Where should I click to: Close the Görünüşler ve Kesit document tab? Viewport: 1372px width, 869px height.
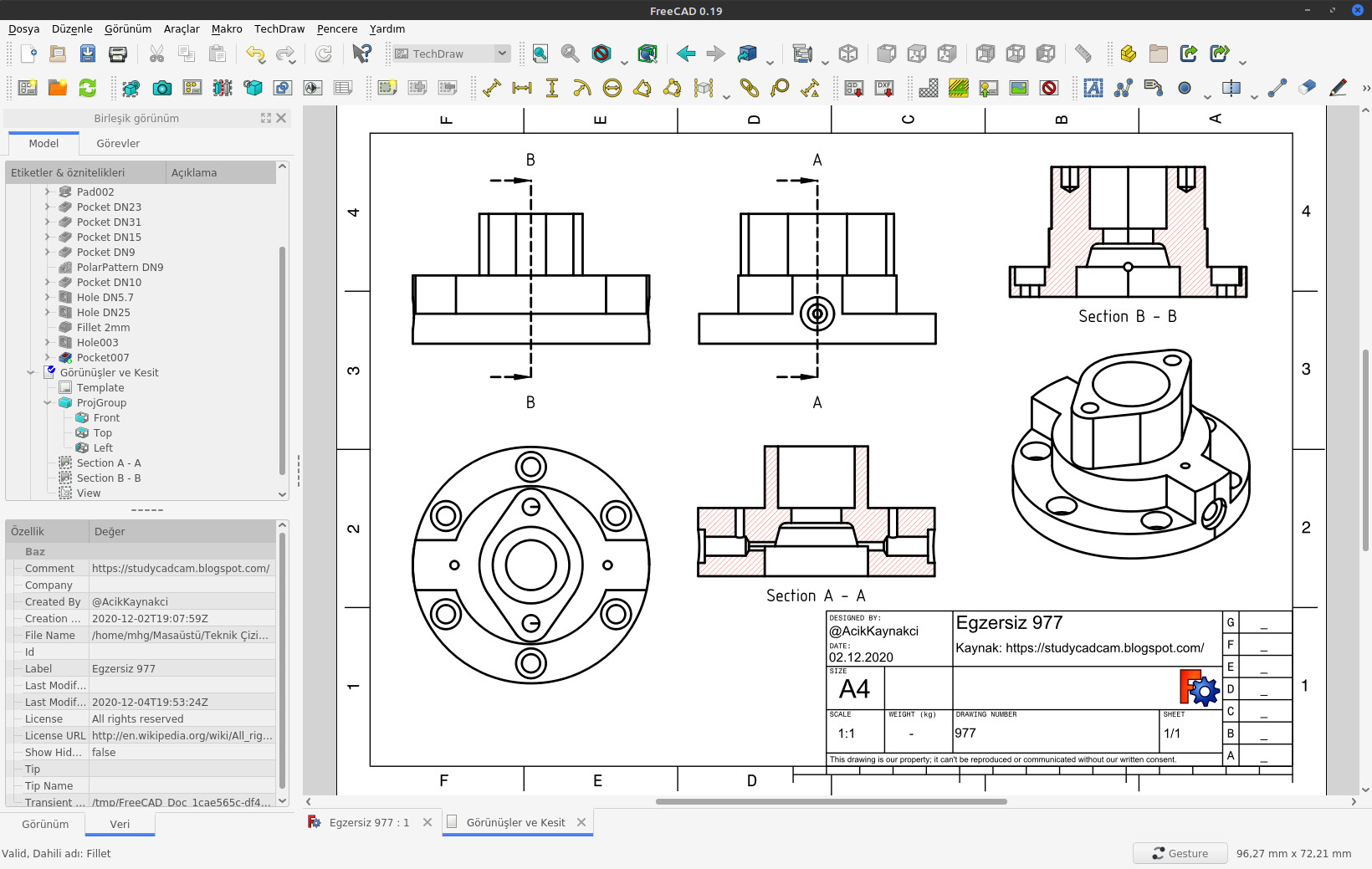[581, 822]
